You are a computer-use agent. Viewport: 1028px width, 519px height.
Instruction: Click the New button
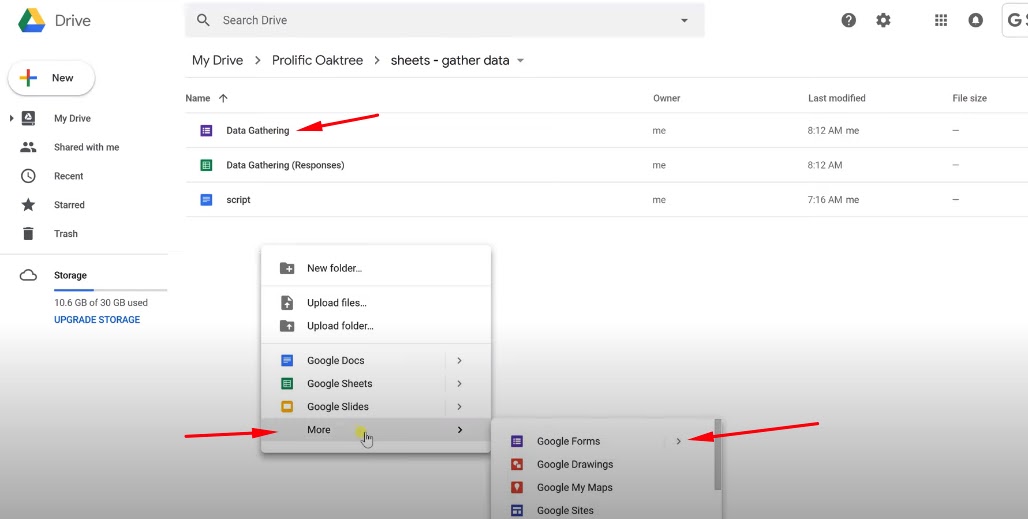click(x=51, y=78)
